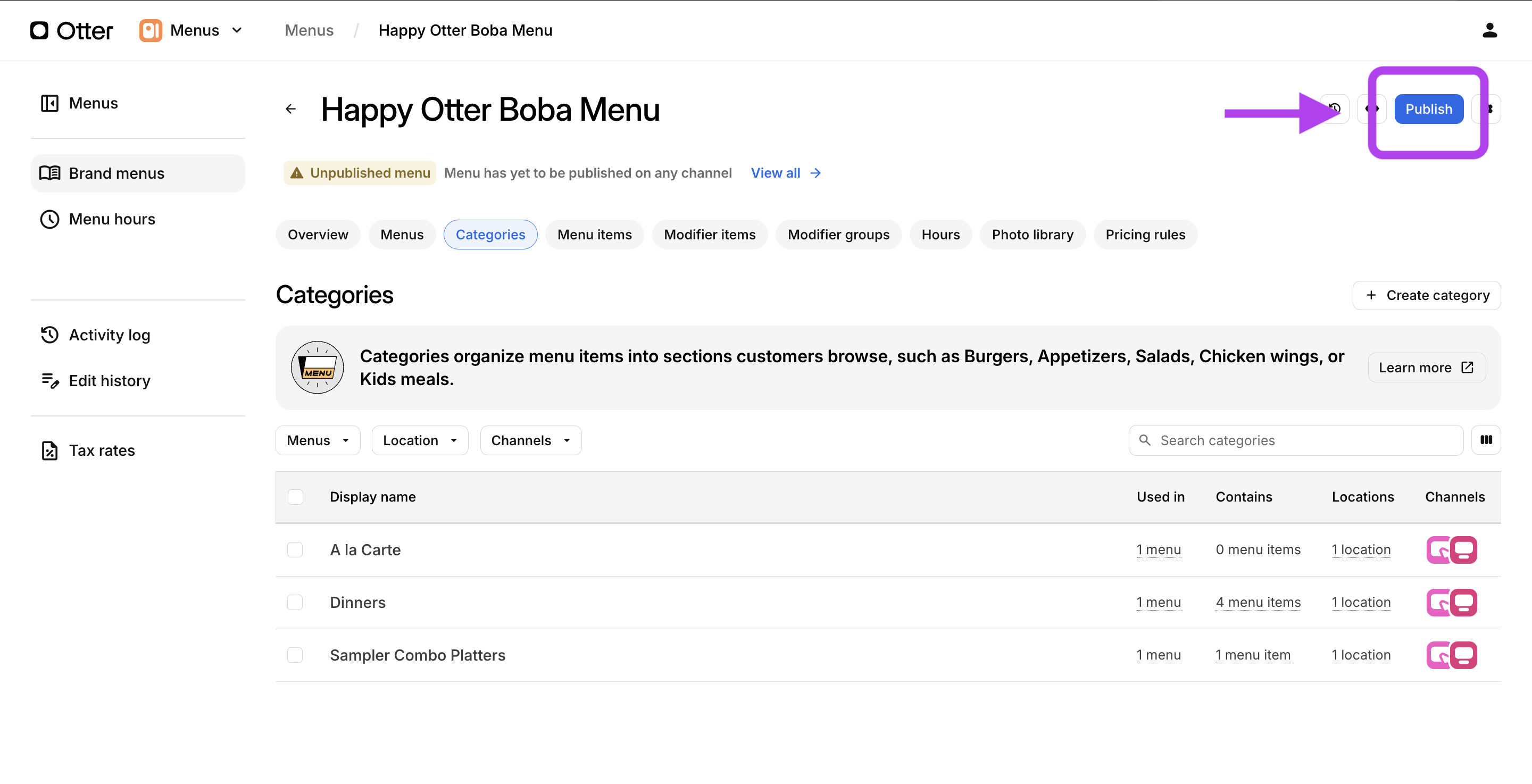The height and width of the screenshot is (784, 1532).
Task: Click the 'Used in' column header
Action: click(1160, 497)
